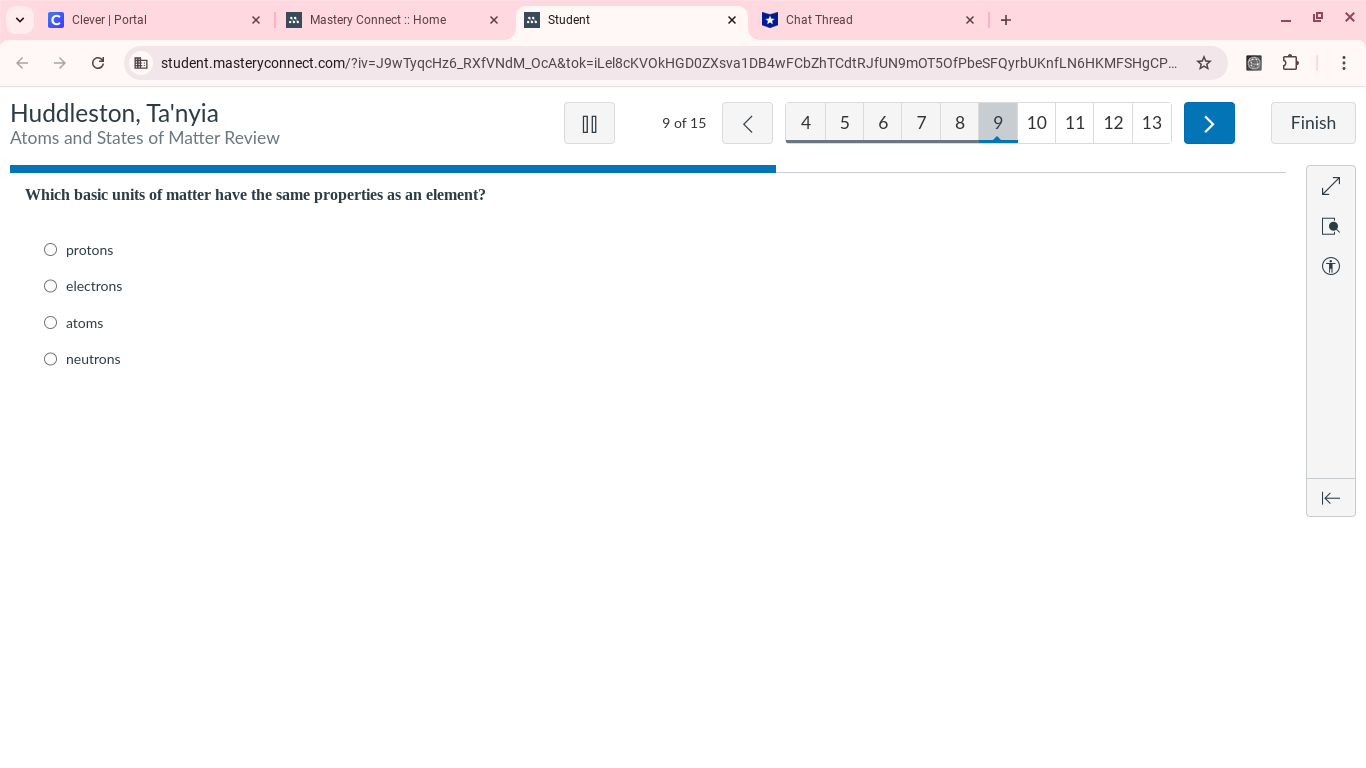Select current question 9 in navigator

coord(998,123)
